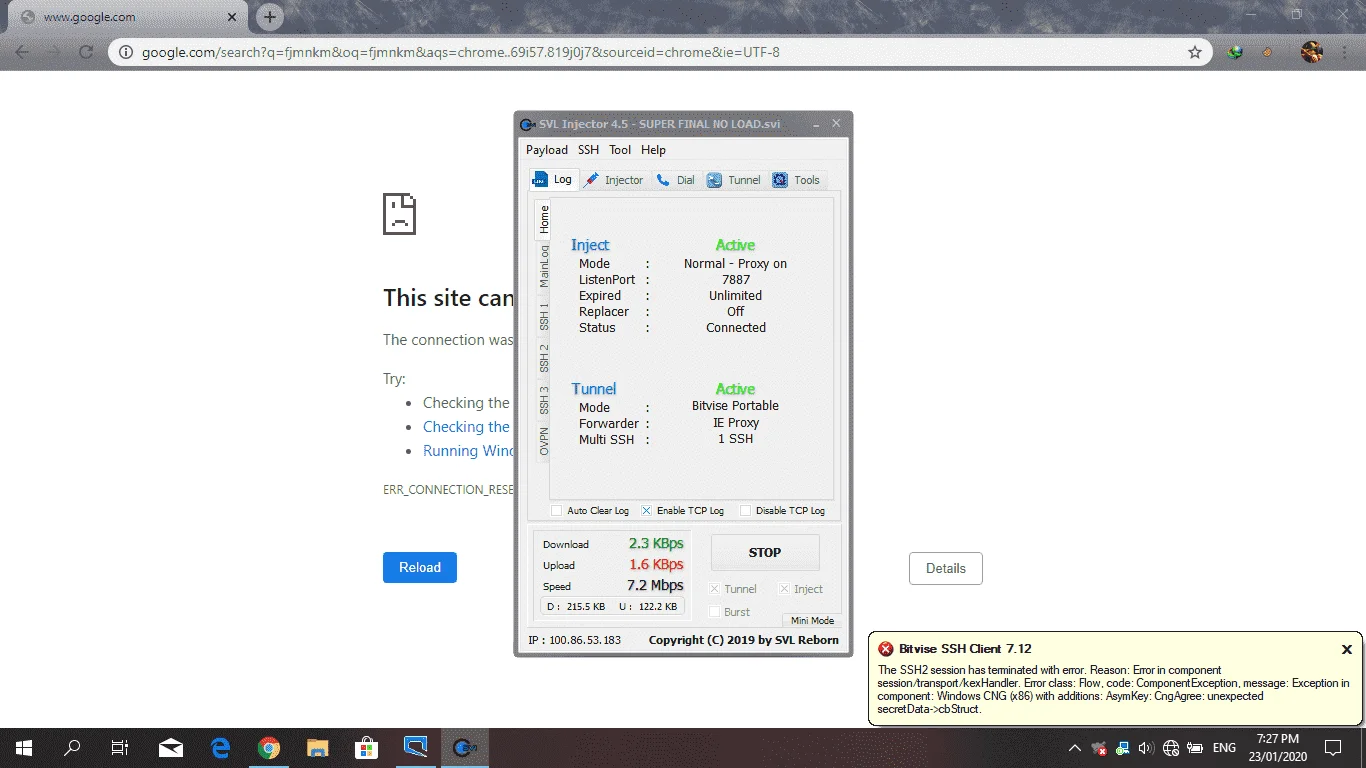Screen dimensions: 1366x768
Task: Click the network globe tray icon
Action: tap(1171, 748)
